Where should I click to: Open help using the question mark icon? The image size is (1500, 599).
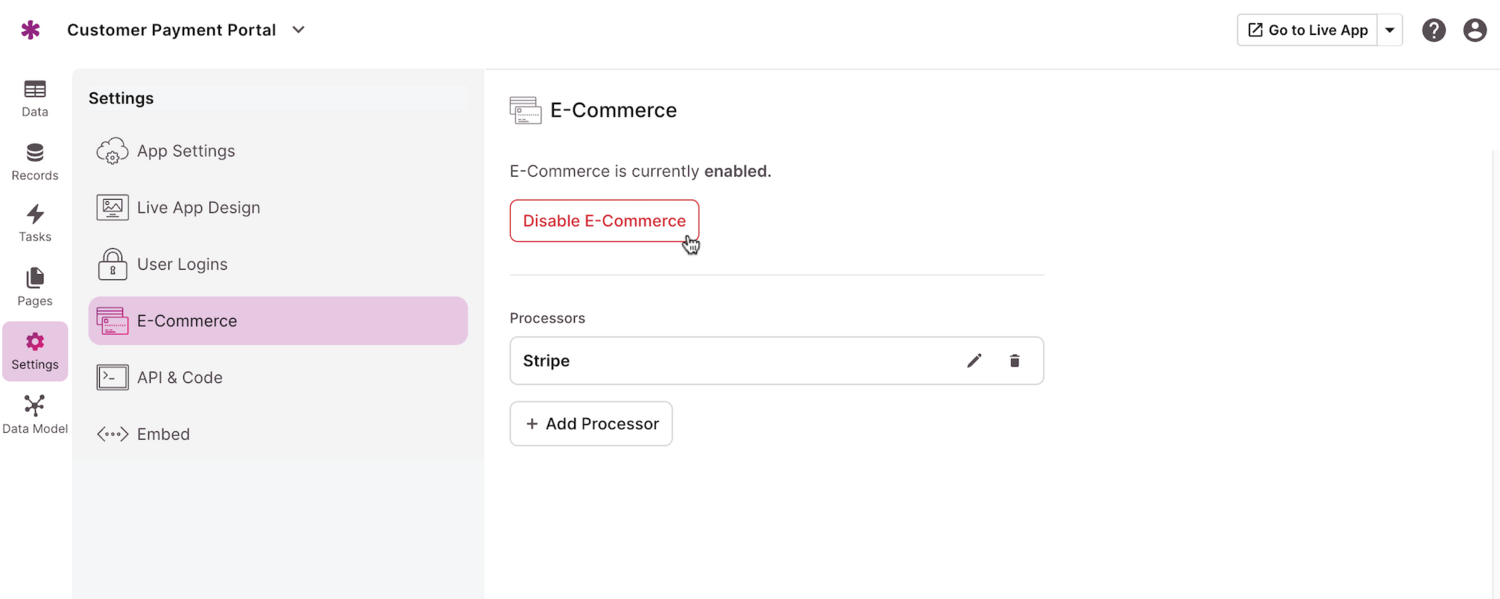click(1433, 29)
